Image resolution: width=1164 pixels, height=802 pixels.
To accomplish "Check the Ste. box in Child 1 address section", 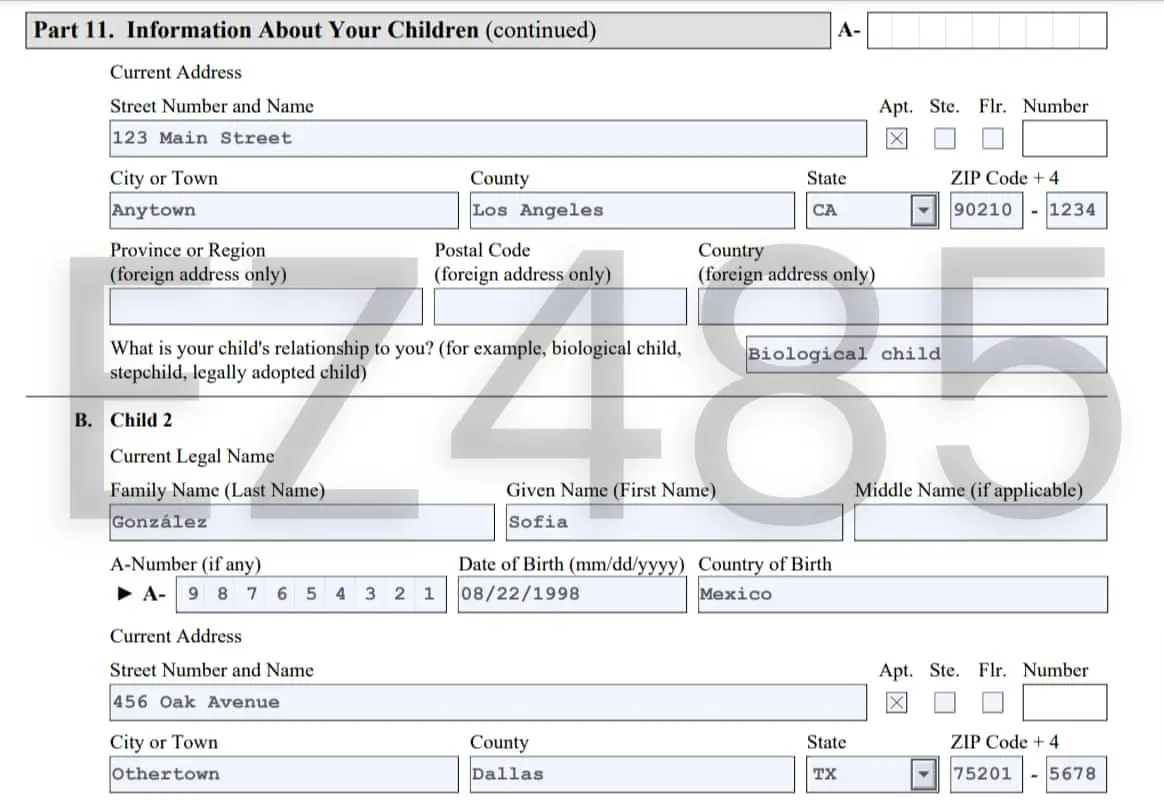I will pyautogui.click(x=944, y=138).
